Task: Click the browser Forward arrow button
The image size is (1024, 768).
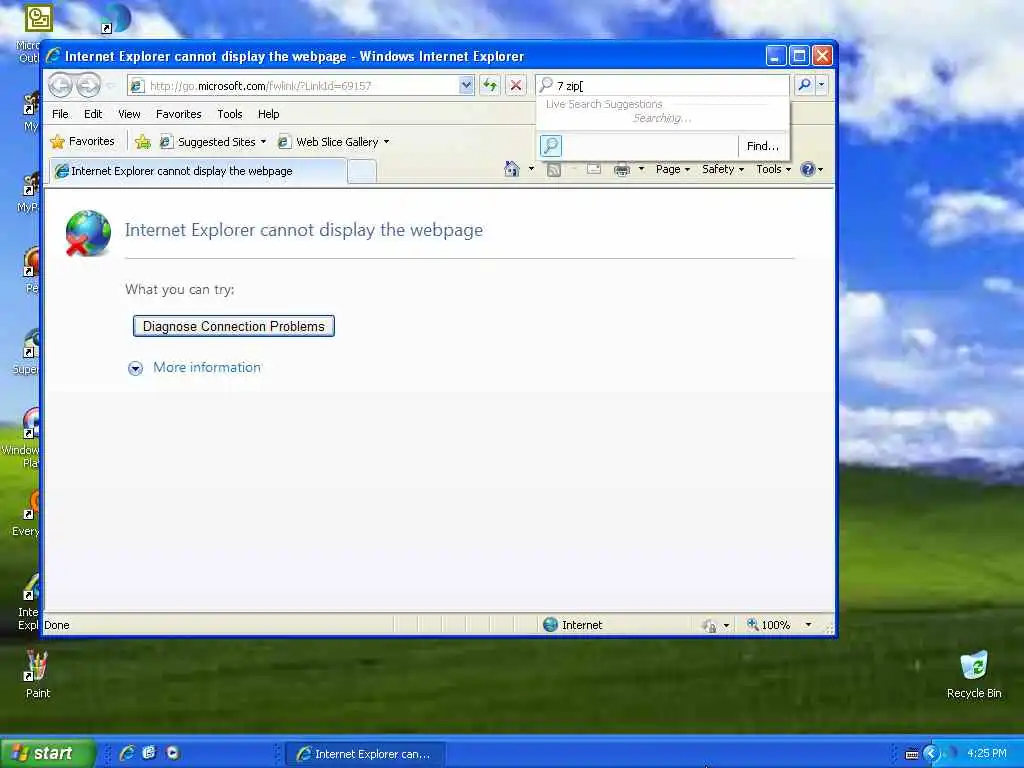Action: pos(88,86)
